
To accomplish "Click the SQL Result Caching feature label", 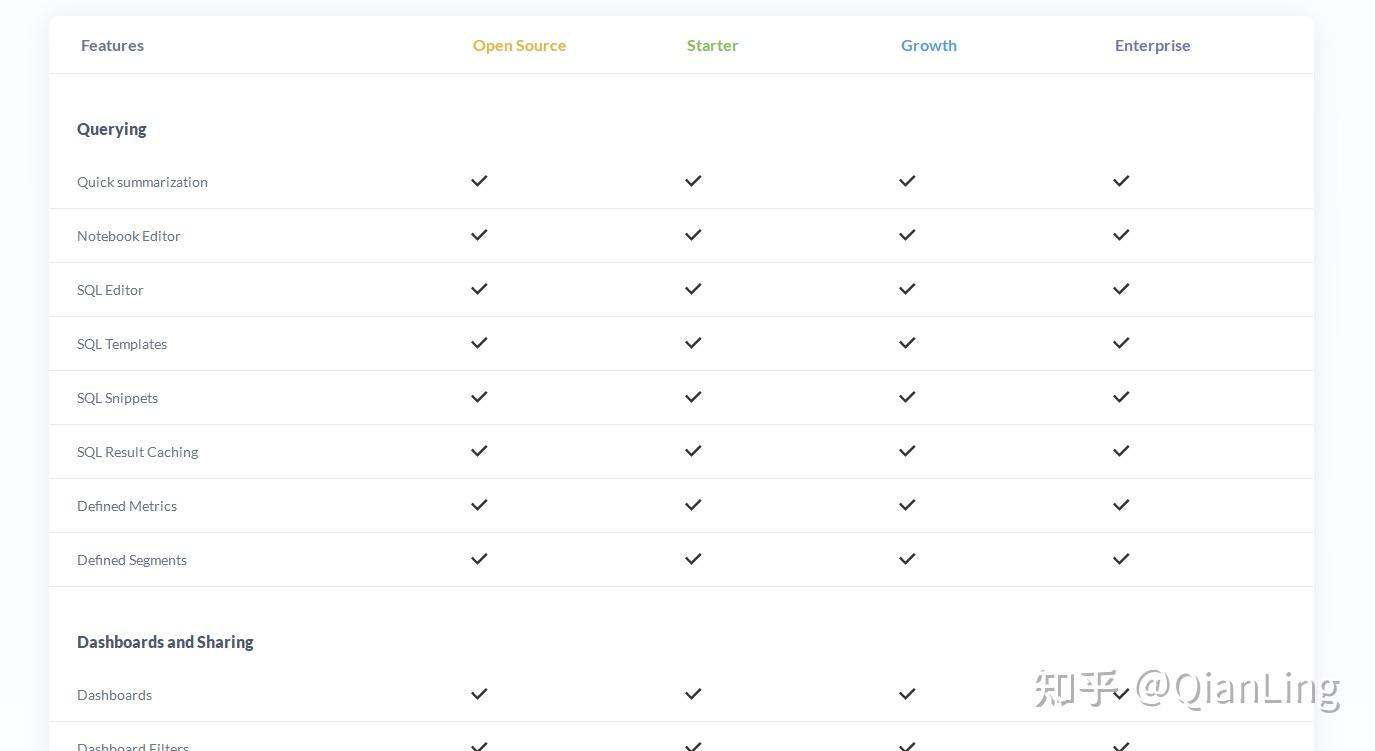I will click(x=137, y=452).
